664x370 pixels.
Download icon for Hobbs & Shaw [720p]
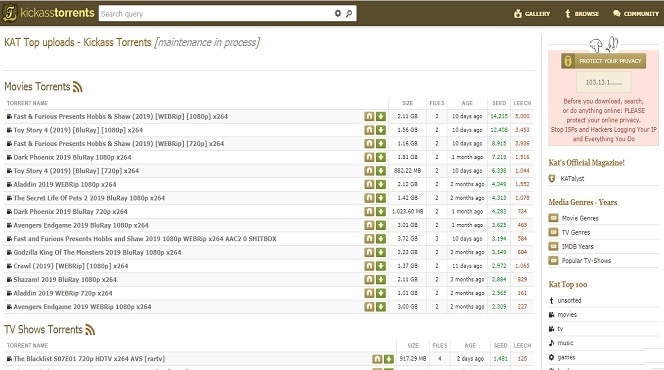381,144
